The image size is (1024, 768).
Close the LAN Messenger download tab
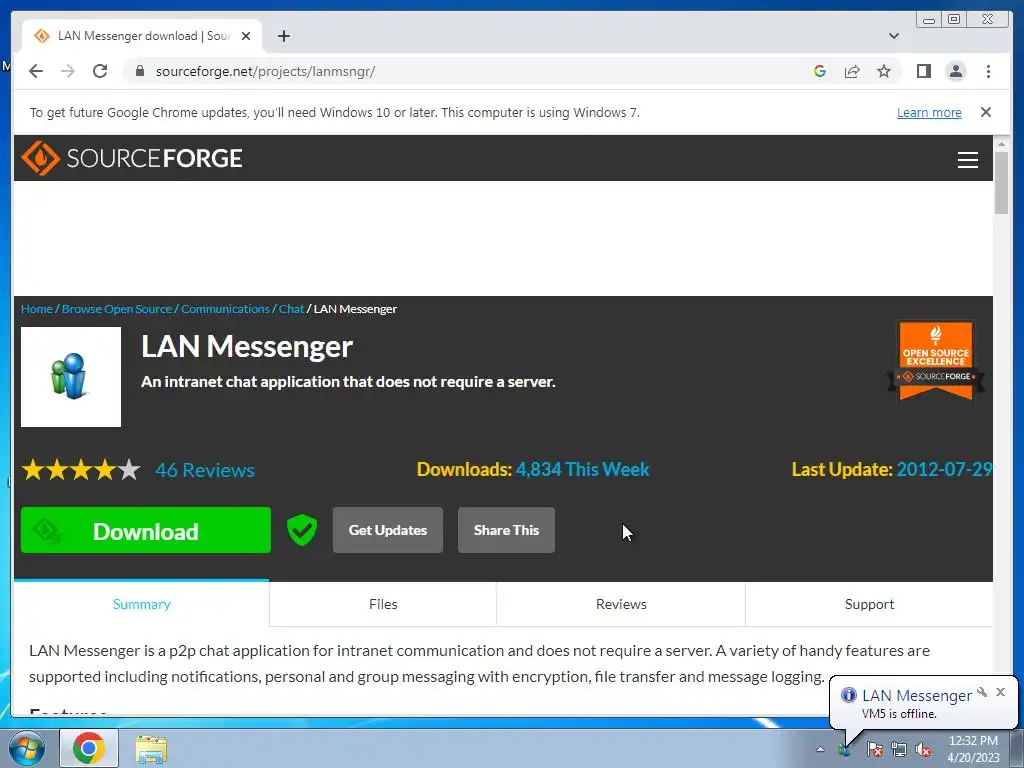pos(246,36)
